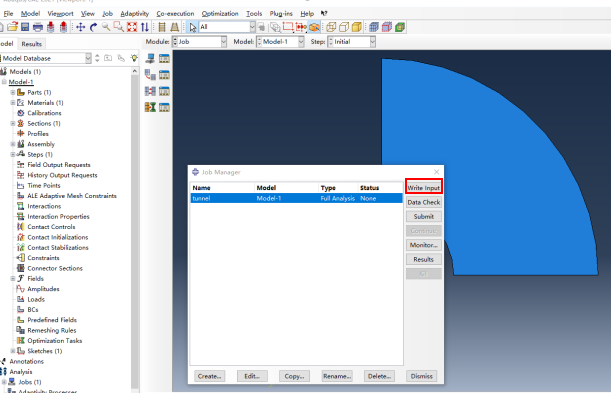Select the shaded render style icon
The height and width of the screenshot is (393, 611).
[x=357, y=27]
